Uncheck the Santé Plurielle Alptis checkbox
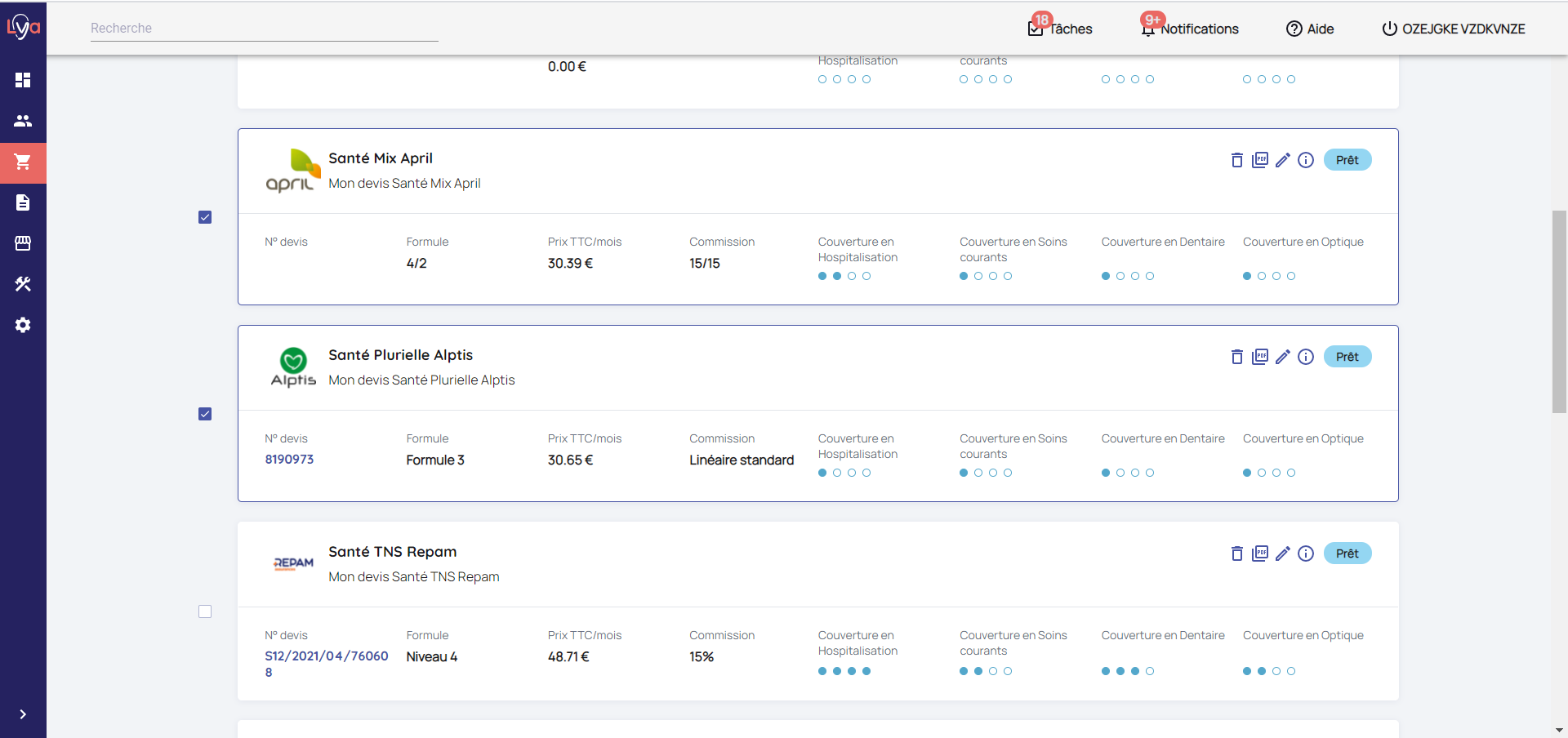1568x738 pixels. [205, 414]
